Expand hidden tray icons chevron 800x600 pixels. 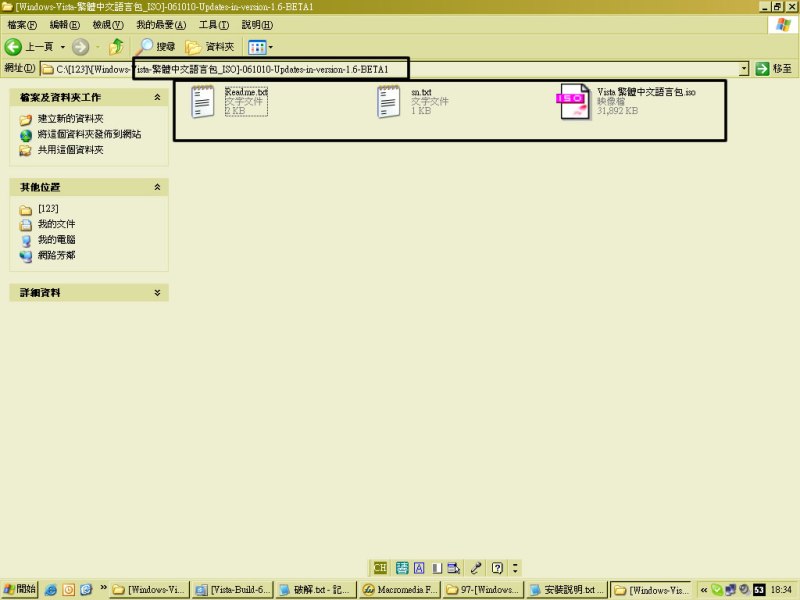click(704, 590)
